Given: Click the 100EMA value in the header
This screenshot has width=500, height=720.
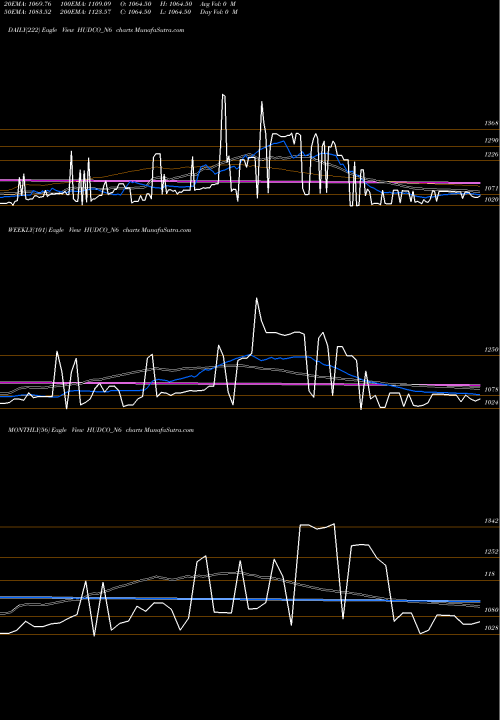Looking at the screenshot, I should 86,4.
